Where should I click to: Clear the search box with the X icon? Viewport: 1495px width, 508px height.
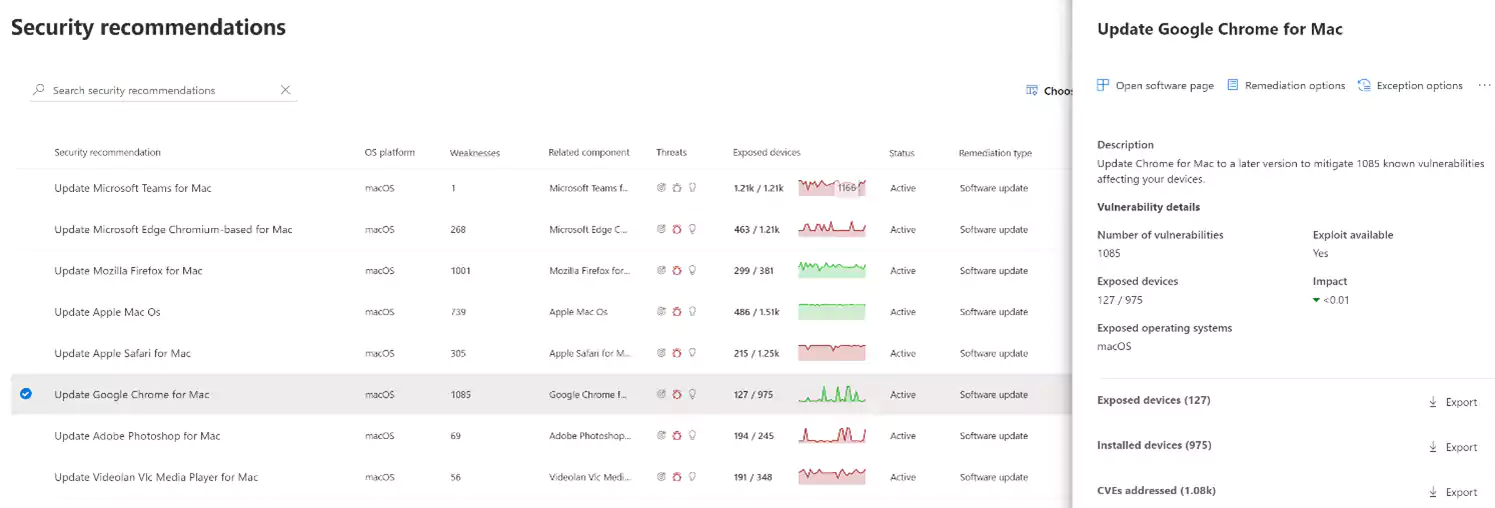285,90
